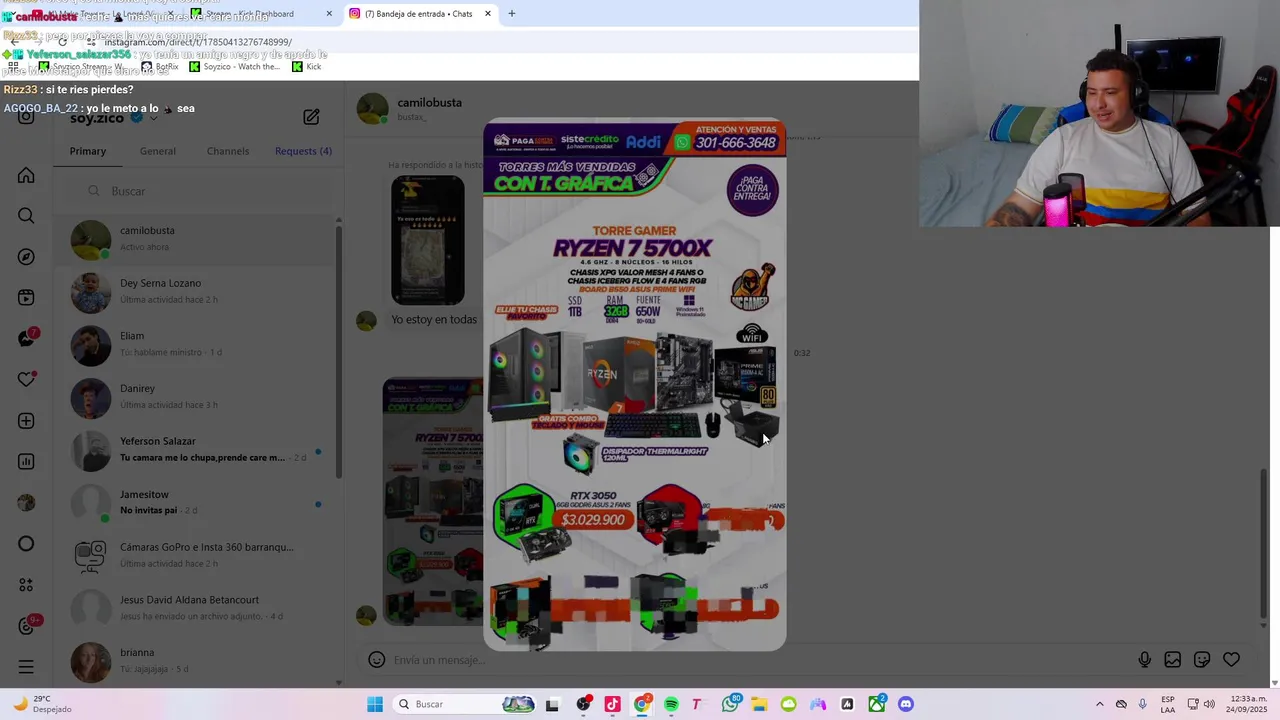Click the story reply thumbnail in chat
Image resolution: width=1280 pixels, height=720 pixels.
(427, 240)
